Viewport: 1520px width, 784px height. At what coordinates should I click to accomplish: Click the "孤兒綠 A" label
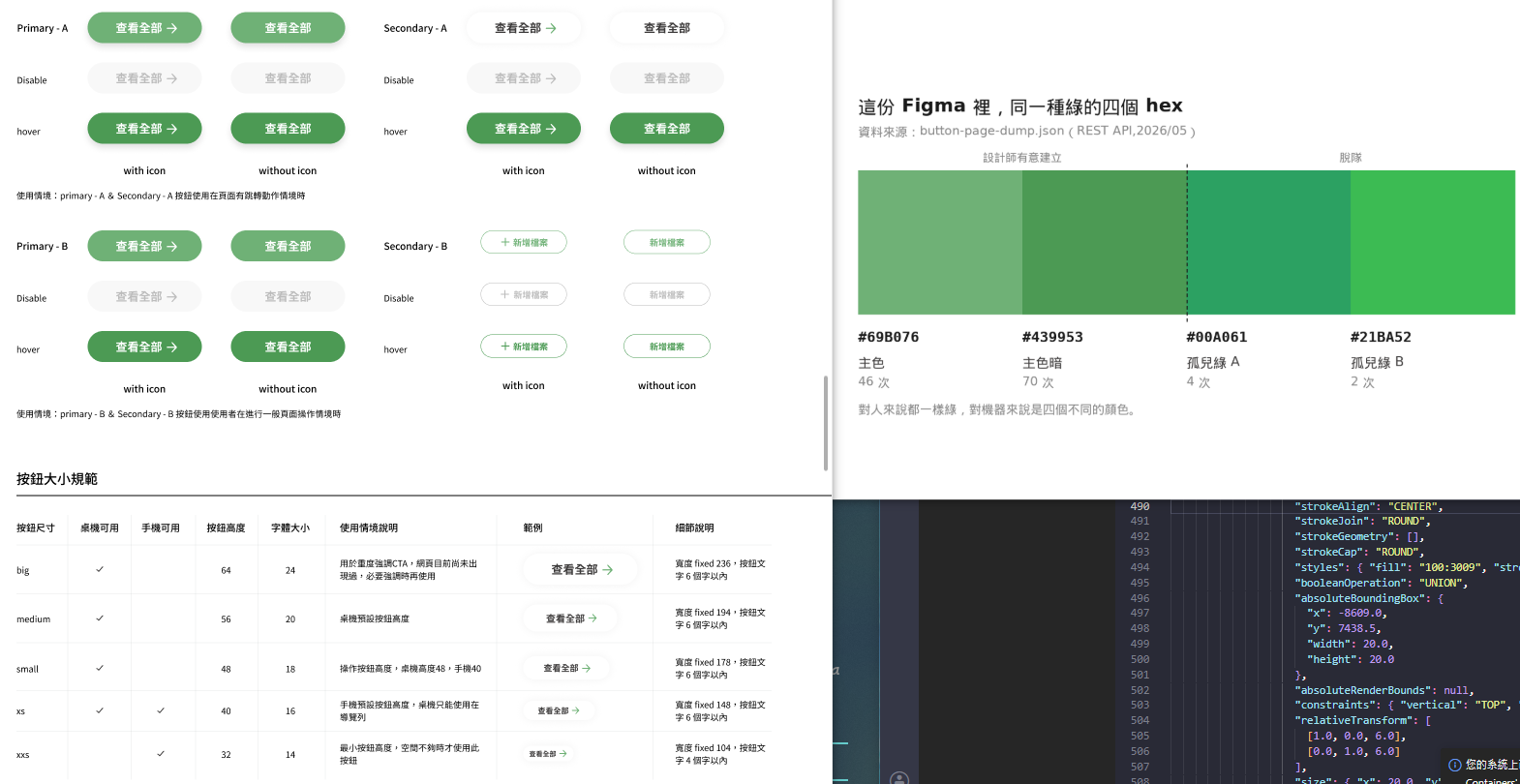[x=1213, y=362]
